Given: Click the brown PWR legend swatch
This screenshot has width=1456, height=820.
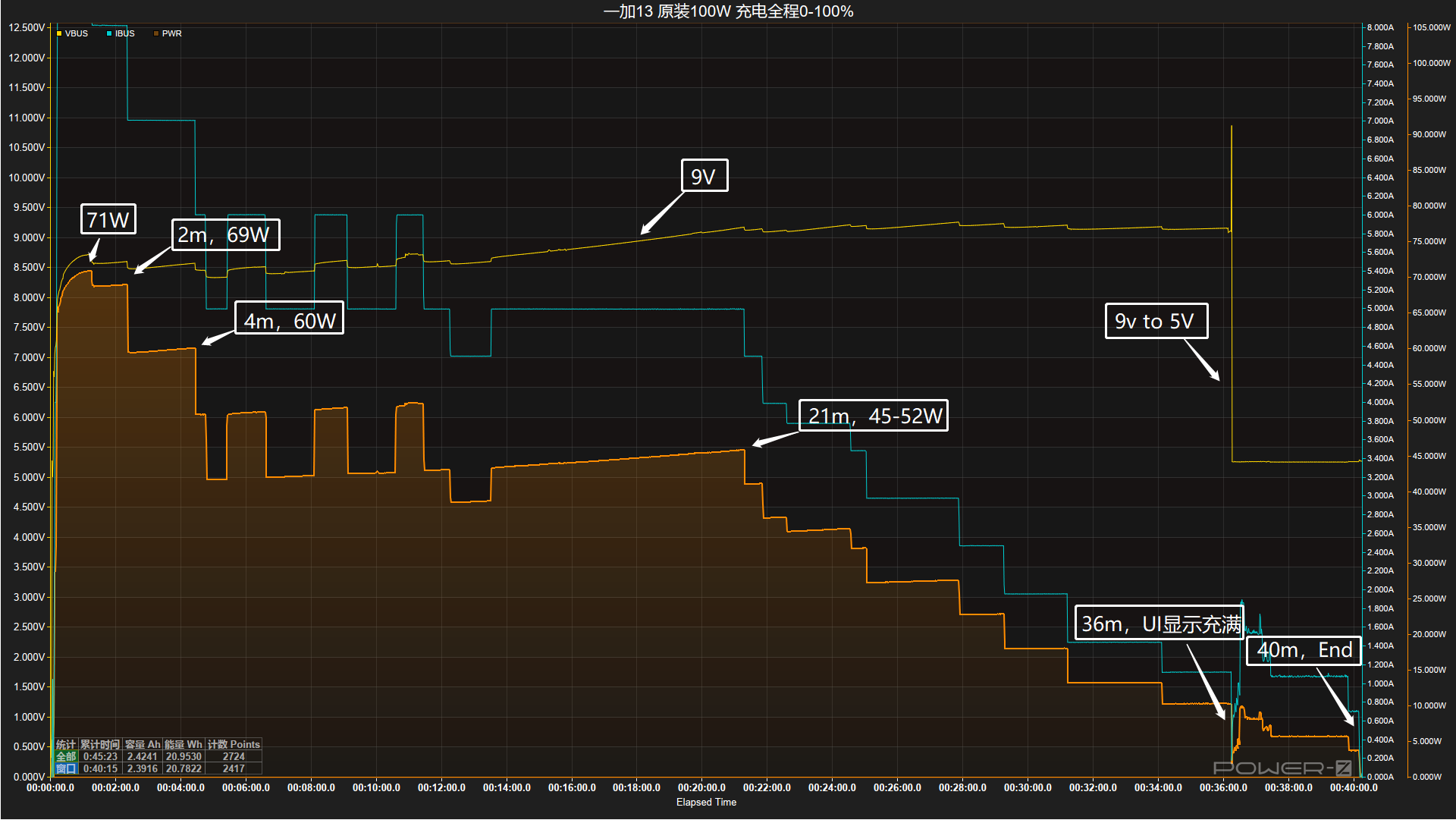Looking at the screenshot, I should click(x=156, y=33).
